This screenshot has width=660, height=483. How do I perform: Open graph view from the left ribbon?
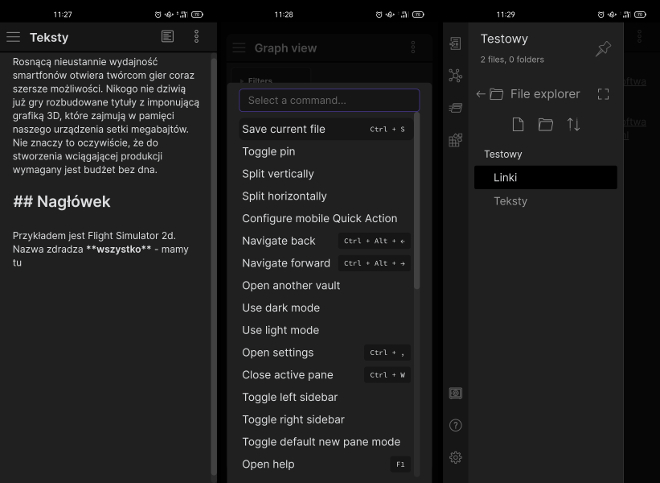click(x=455, y=75)
